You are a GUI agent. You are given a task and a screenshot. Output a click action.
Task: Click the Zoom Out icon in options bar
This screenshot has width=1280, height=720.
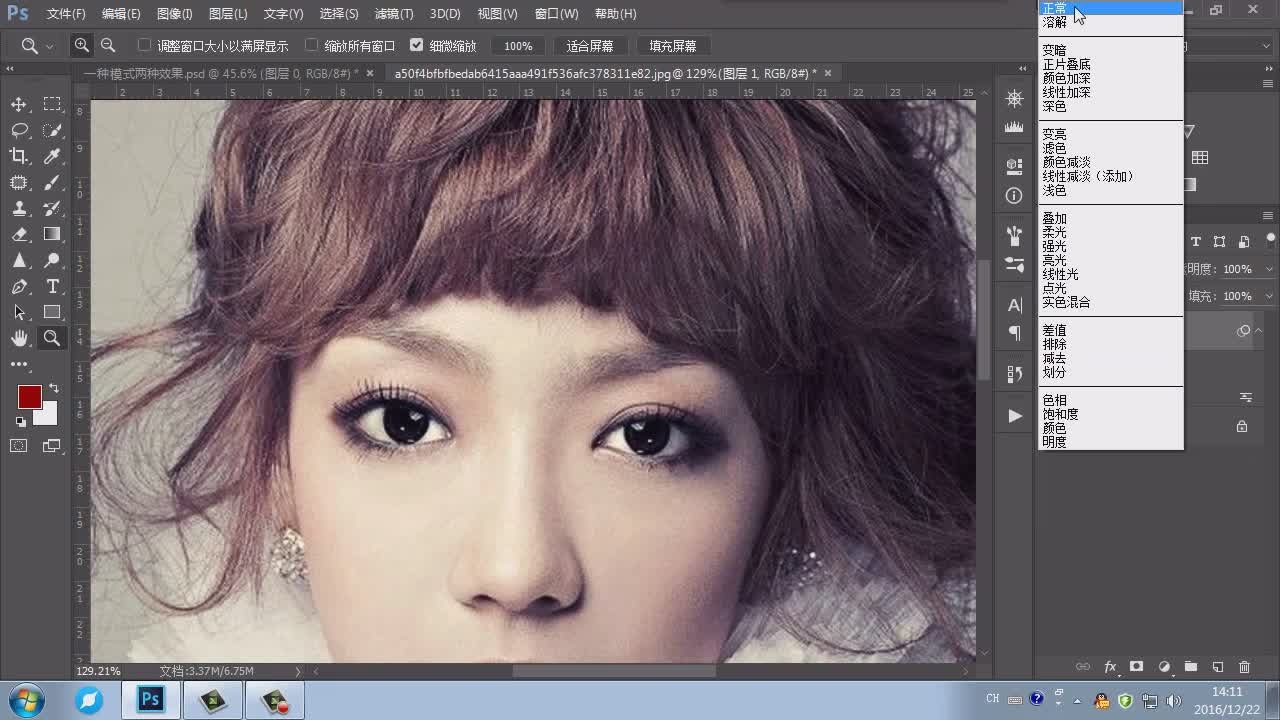pyautogui.click(x=108, y=45)
